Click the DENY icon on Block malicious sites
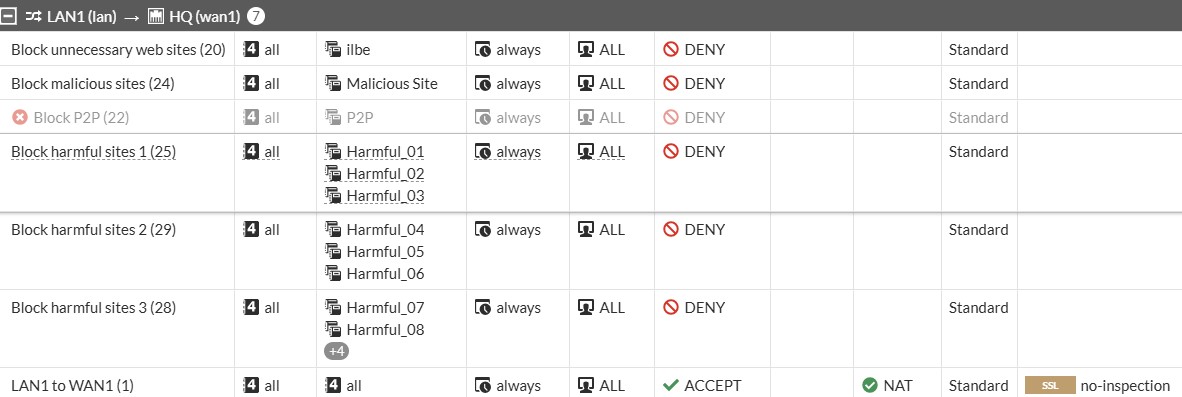Image resolution: width=1182 pixels, height=397 pixels. click(x=671, y=84)
